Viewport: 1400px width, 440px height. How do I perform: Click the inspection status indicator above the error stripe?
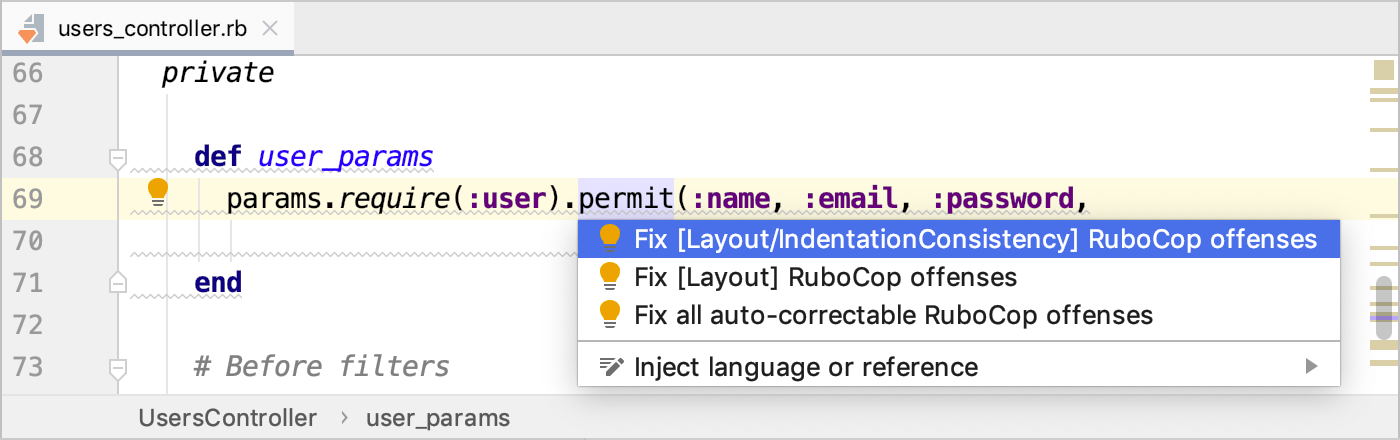pyautogui.click(x=1384, y=71)
